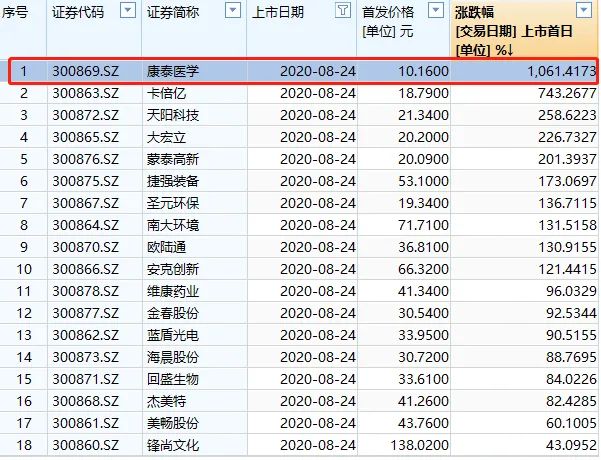Click issue price 43.7600
The width and height of the screenshot is (601, 460).
[423, 423]
